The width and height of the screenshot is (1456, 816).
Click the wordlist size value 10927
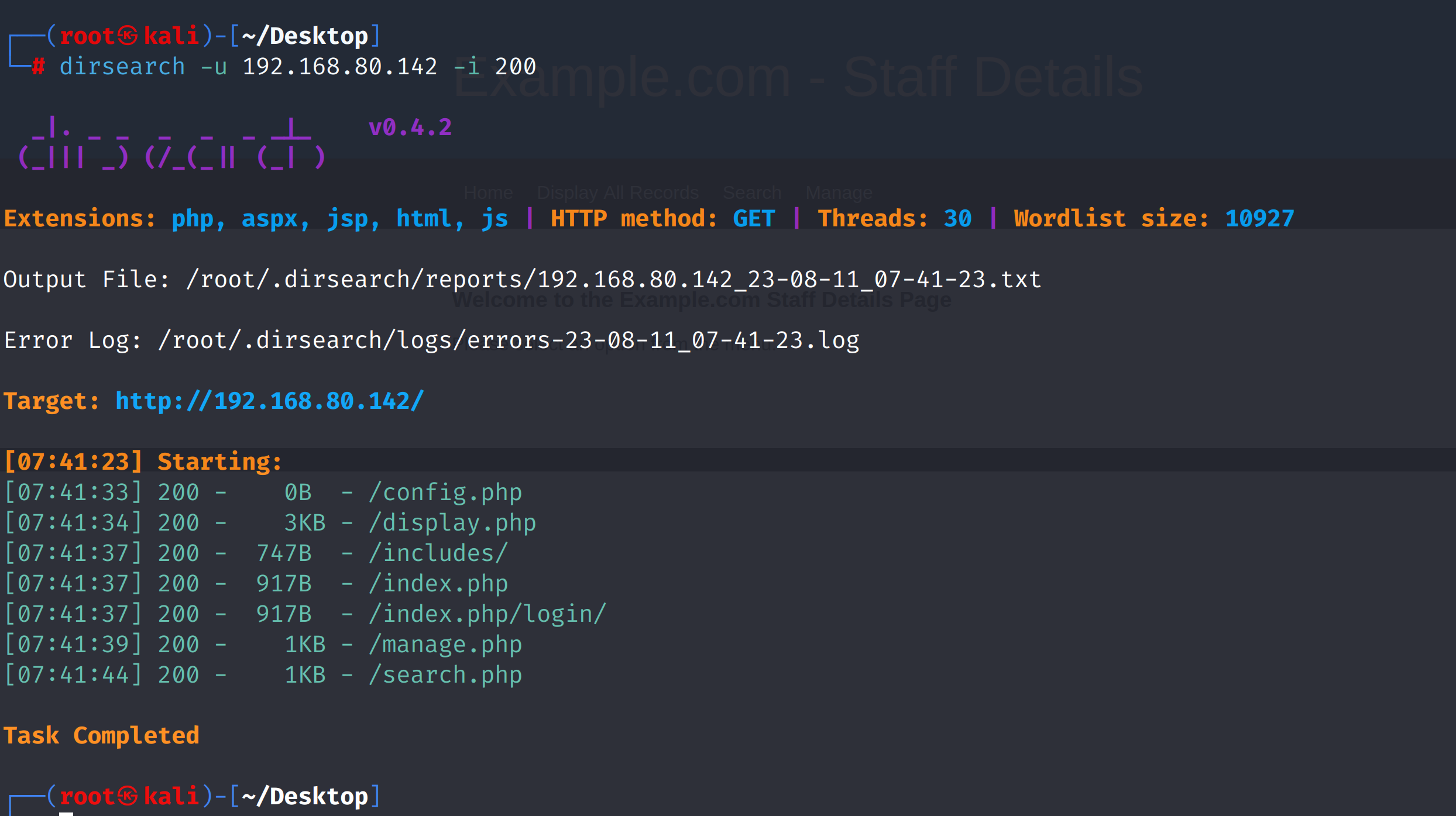point(1259,219)
